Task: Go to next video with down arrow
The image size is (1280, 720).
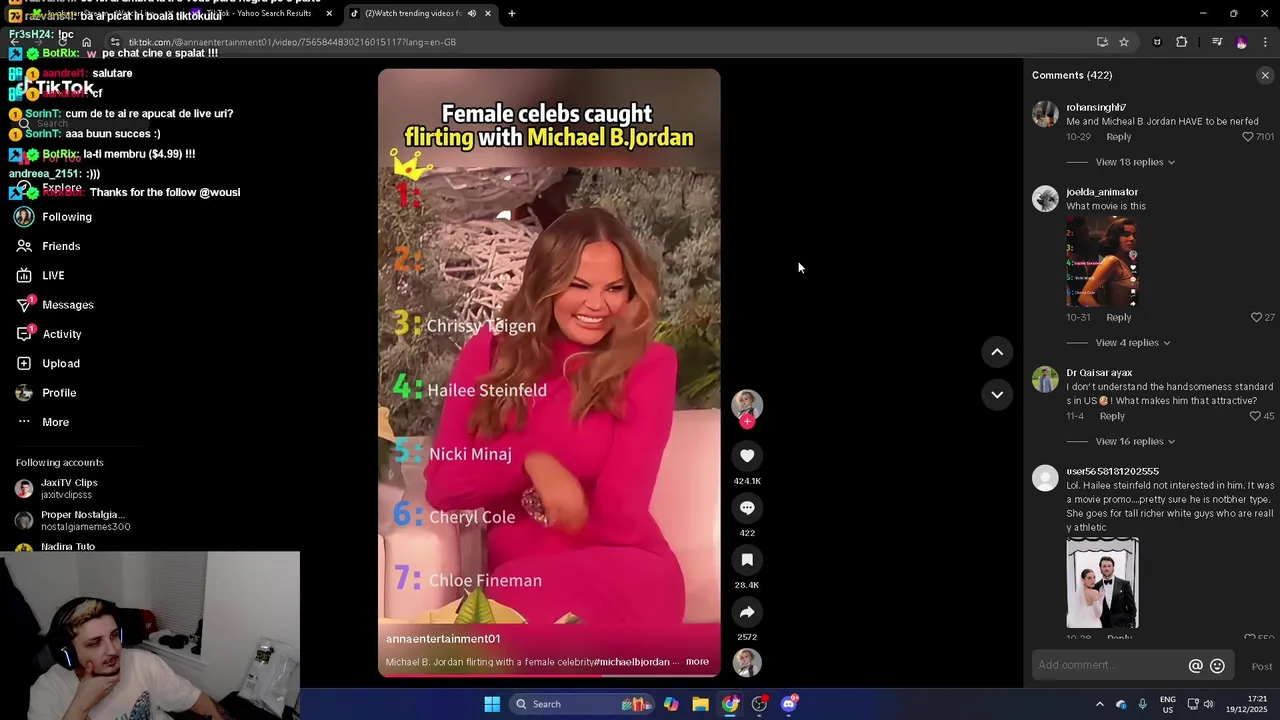Action: [997, 395]
